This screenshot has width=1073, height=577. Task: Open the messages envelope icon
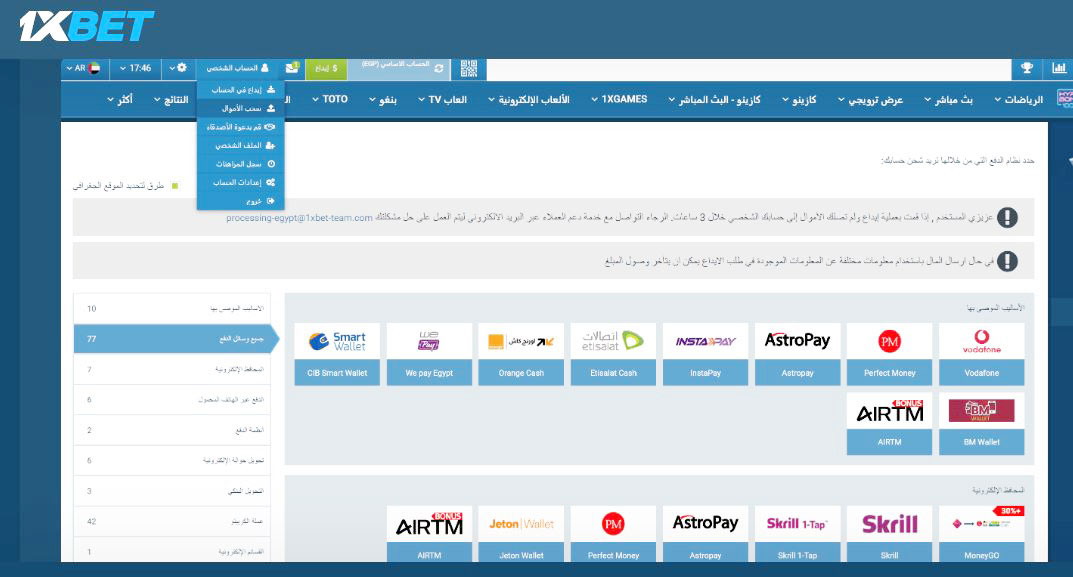click(x=292, y=68)
